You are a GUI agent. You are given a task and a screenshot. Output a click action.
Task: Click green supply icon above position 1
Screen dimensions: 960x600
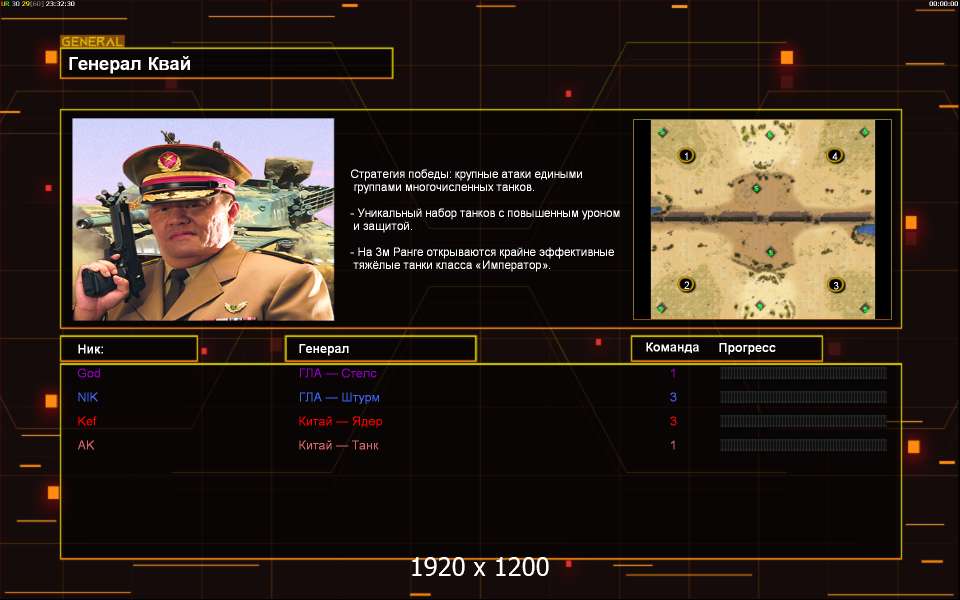(x=662, y=132)
